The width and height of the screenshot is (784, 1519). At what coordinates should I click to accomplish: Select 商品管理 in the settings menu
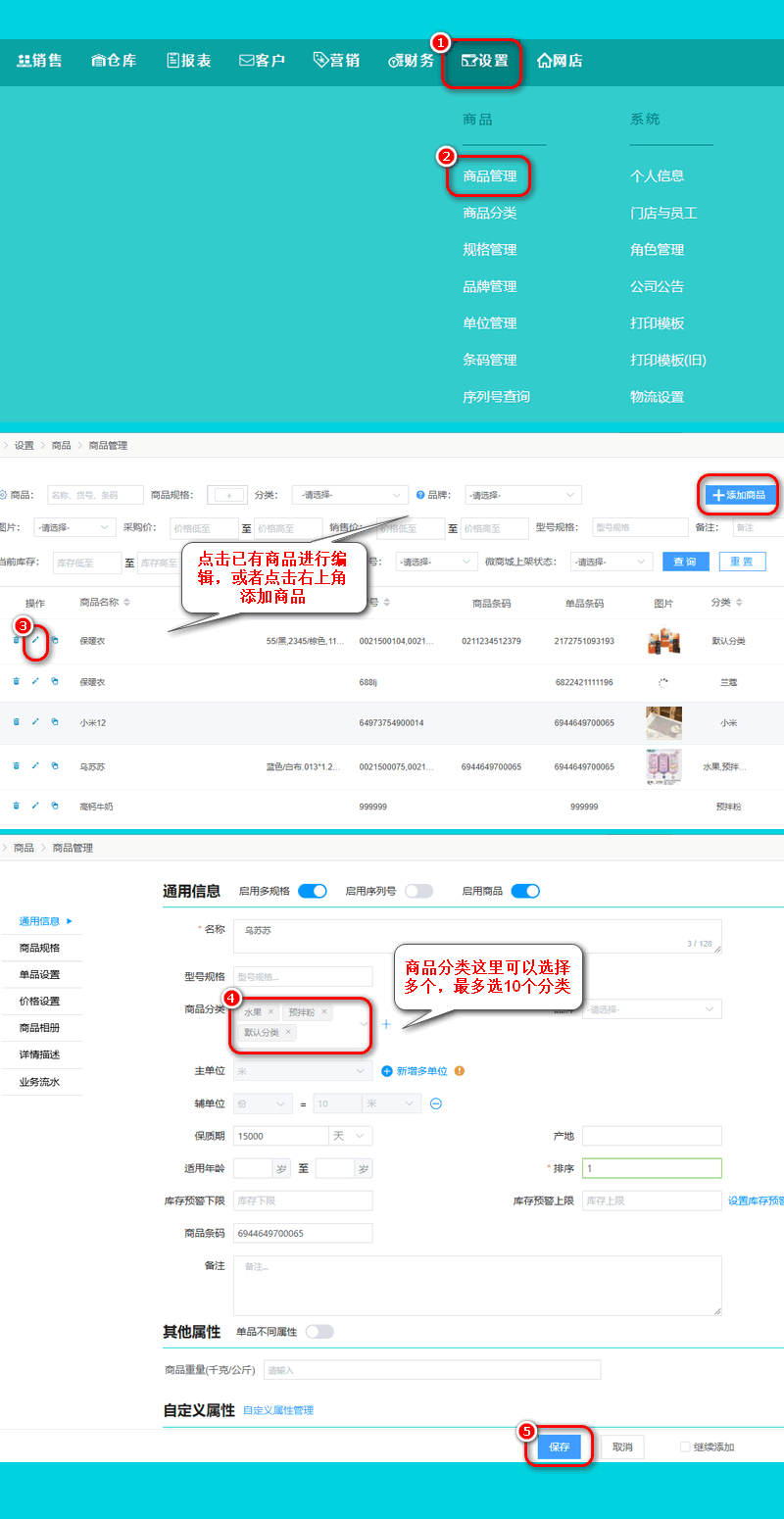click(x=490, y=176)
